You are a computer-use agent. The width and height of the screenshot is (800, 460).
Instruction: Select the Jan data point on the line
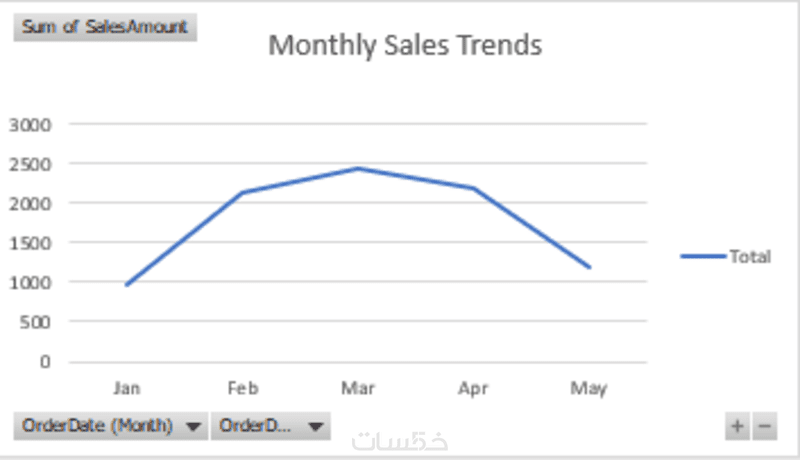(x=127, y=285)
